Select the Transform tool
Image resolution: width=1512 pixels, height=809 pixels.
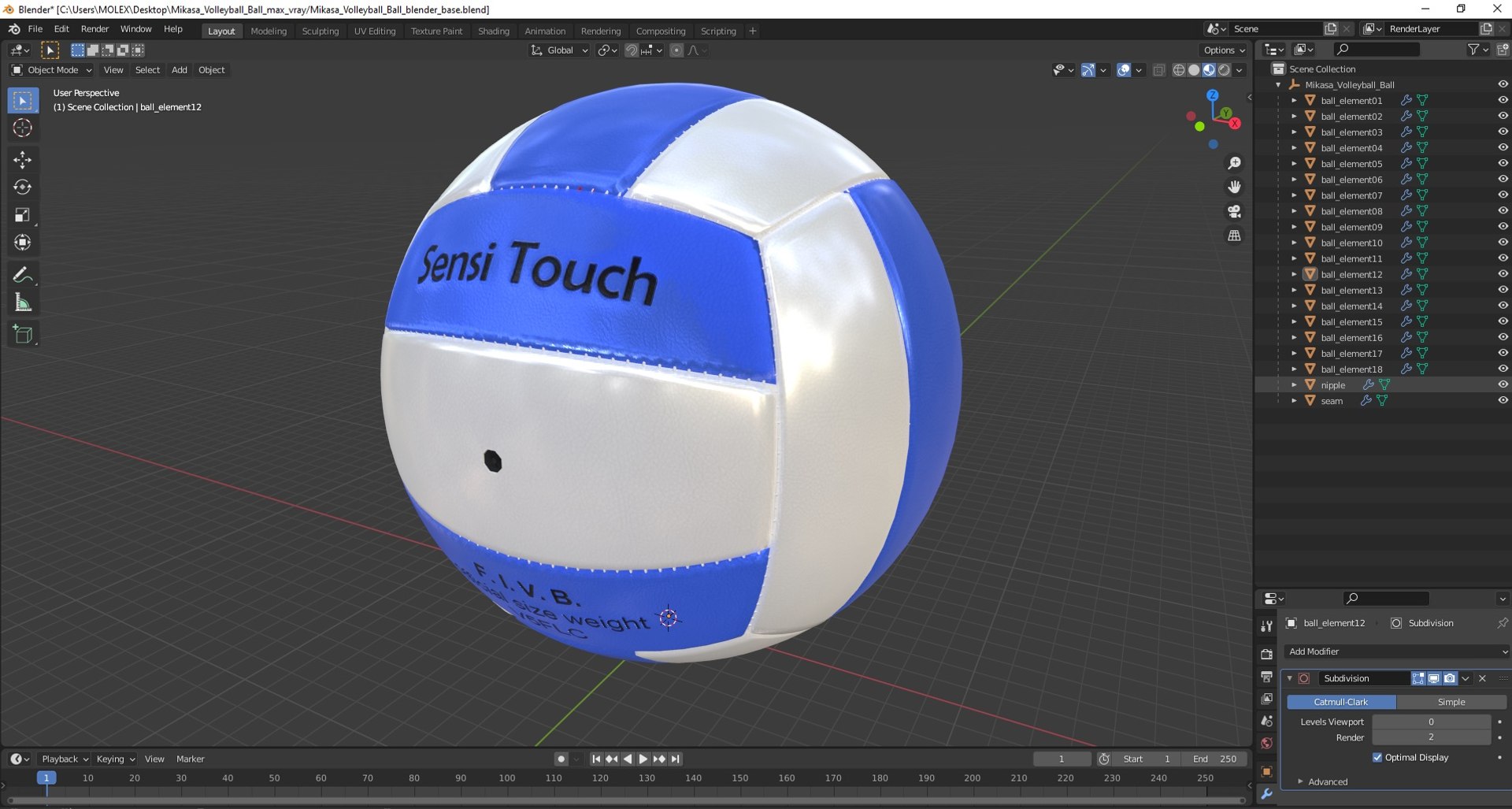tap(22, 243)
